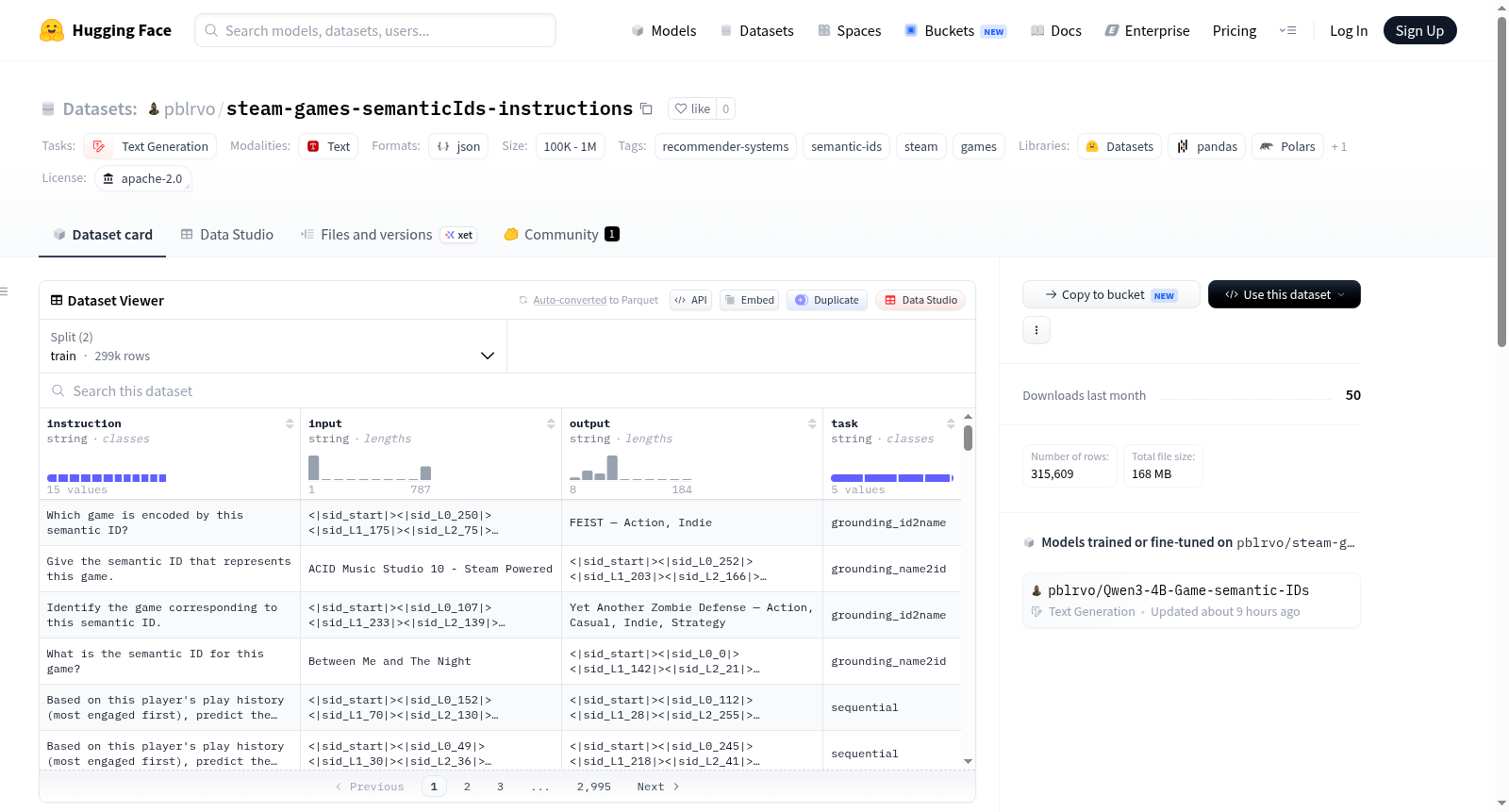Viewport: 1509px width, 812px height.
Task: Open the pblrvo/Qwen3-4B-Game-semantic-IDs model card
Action: coord(1191,600)
